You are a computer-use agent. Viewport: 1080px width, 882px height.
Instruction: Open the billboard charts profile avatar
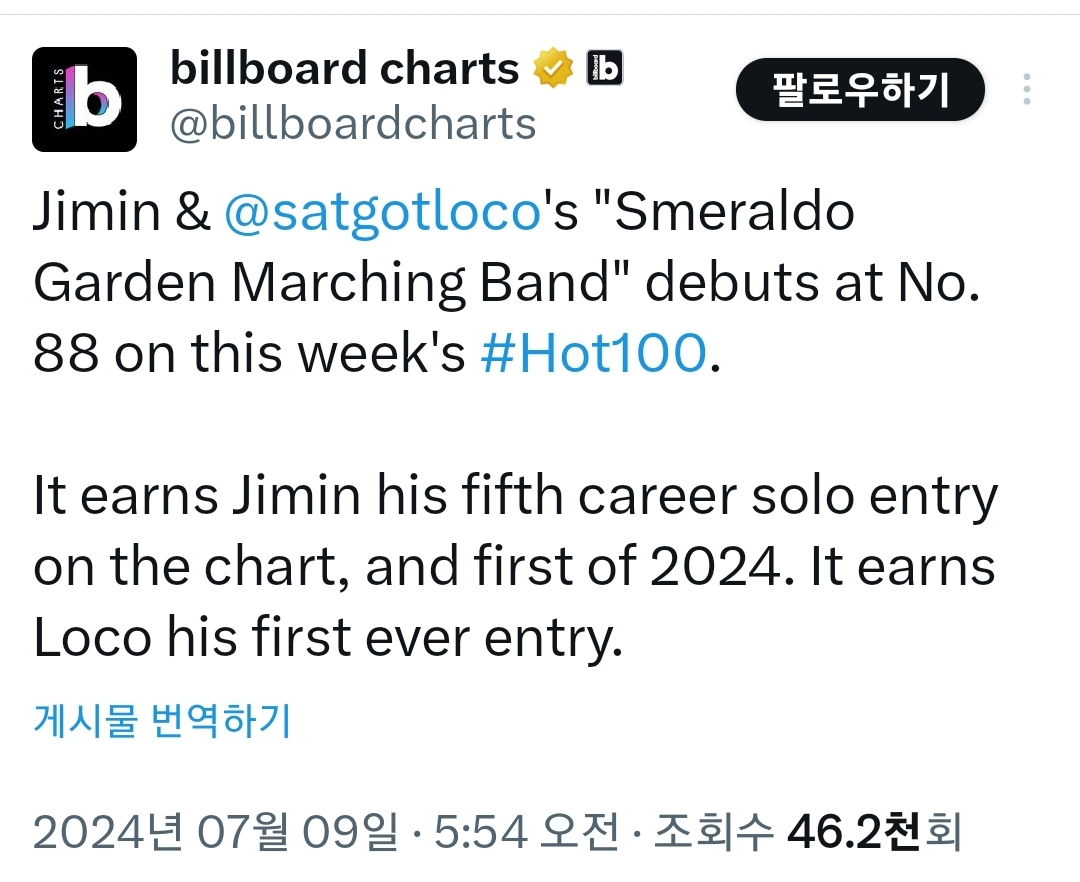coord(84,99)
